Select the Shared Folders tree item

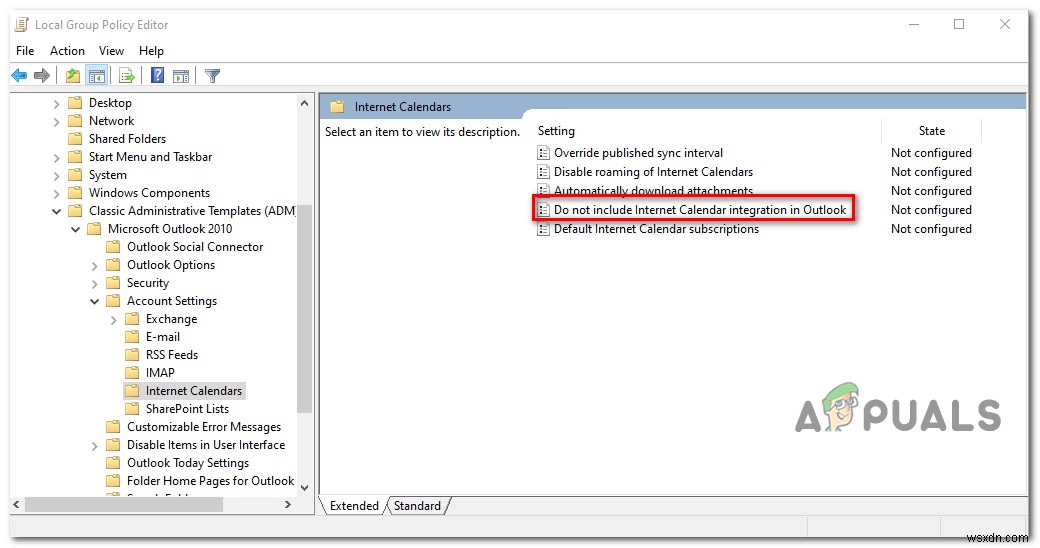127,139
